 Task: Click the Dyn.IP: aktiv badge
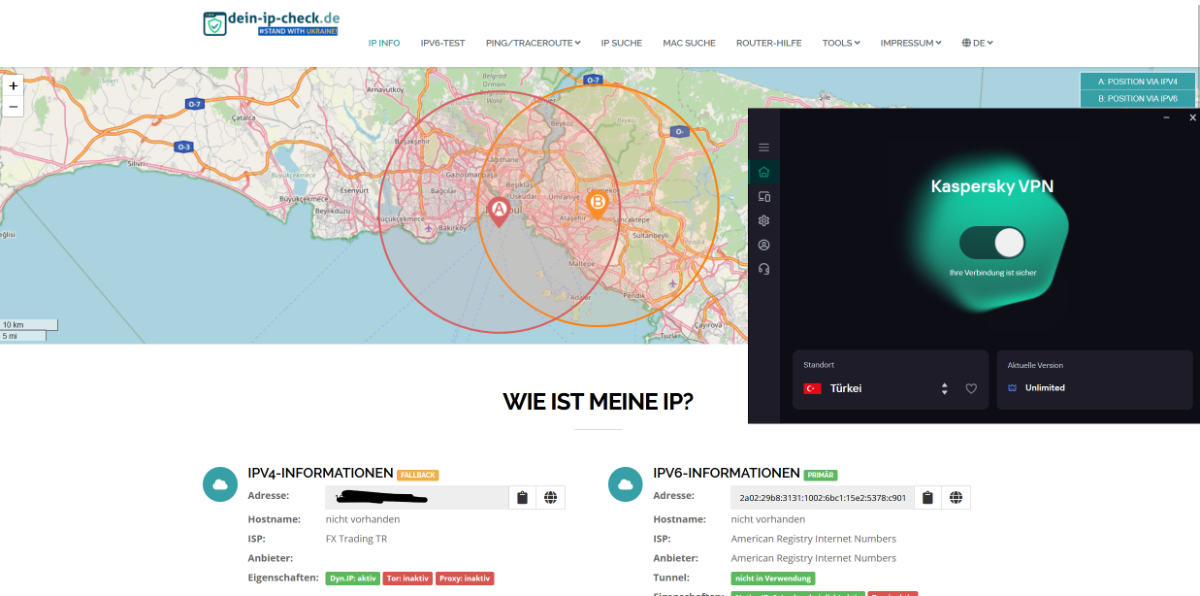353,578
